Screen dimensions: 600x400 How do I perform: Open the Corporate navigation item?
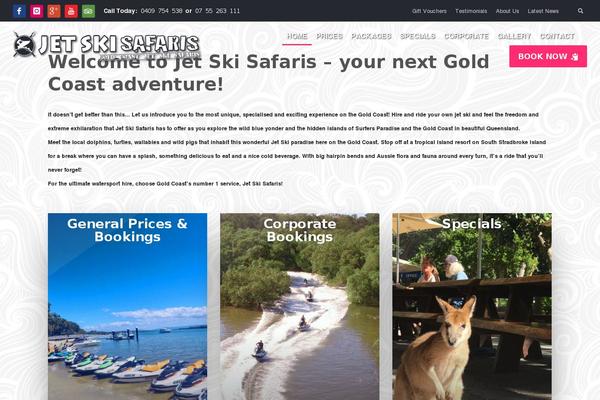(x=466, y=36)
